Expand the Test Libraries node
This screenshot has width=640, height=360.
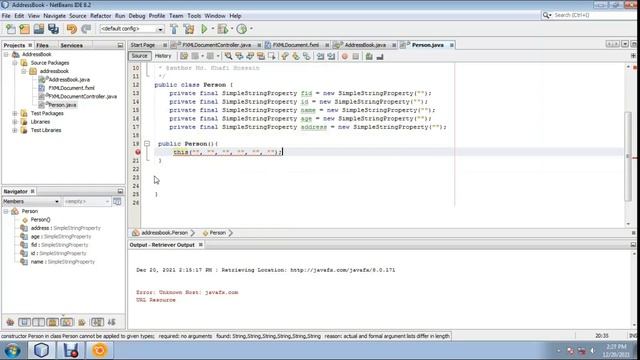pyautogui.click(x=15, y=130)
